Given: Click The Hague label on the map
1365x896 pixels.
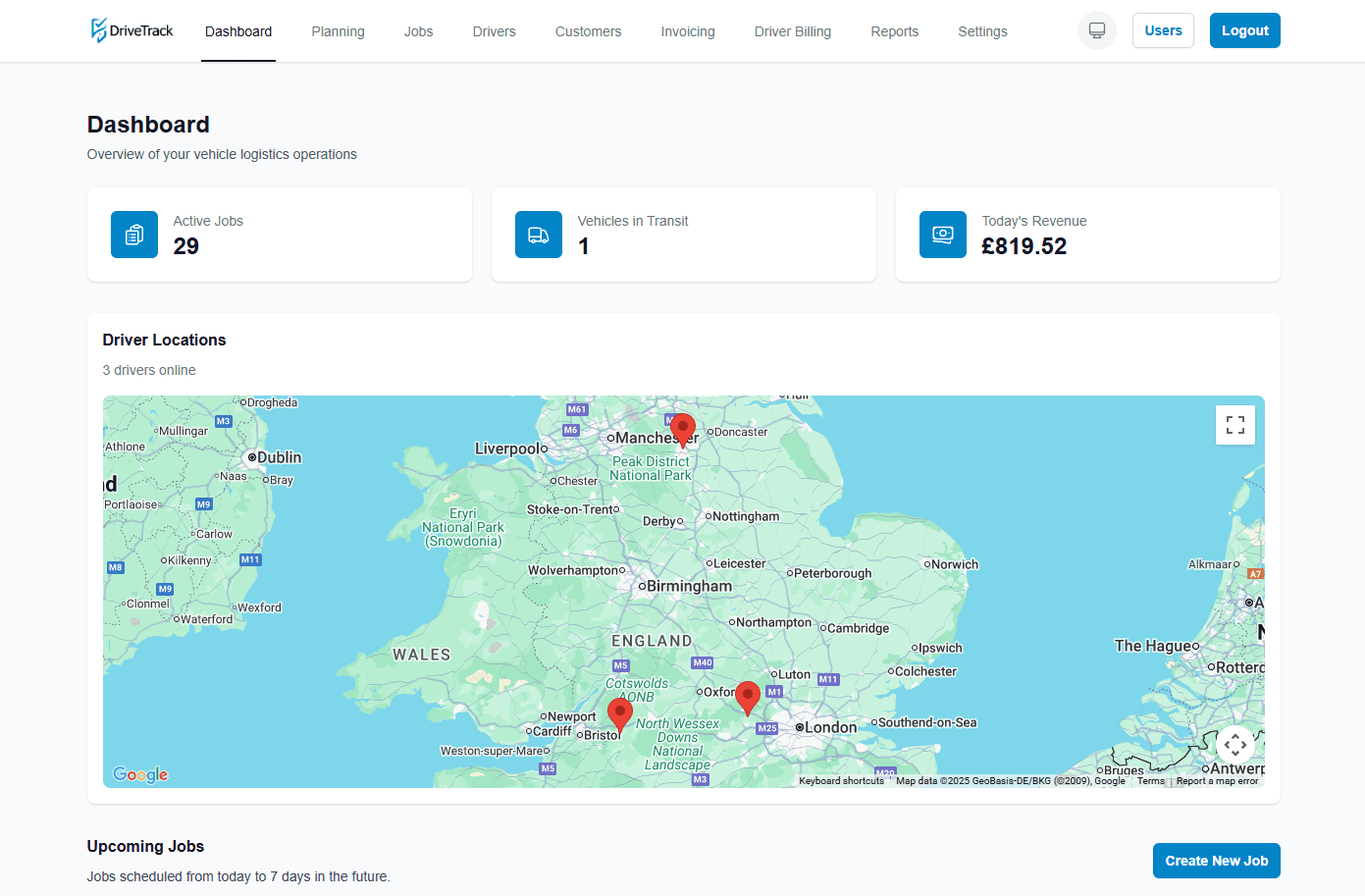Looking at the screenshot, I should 1153,646.
